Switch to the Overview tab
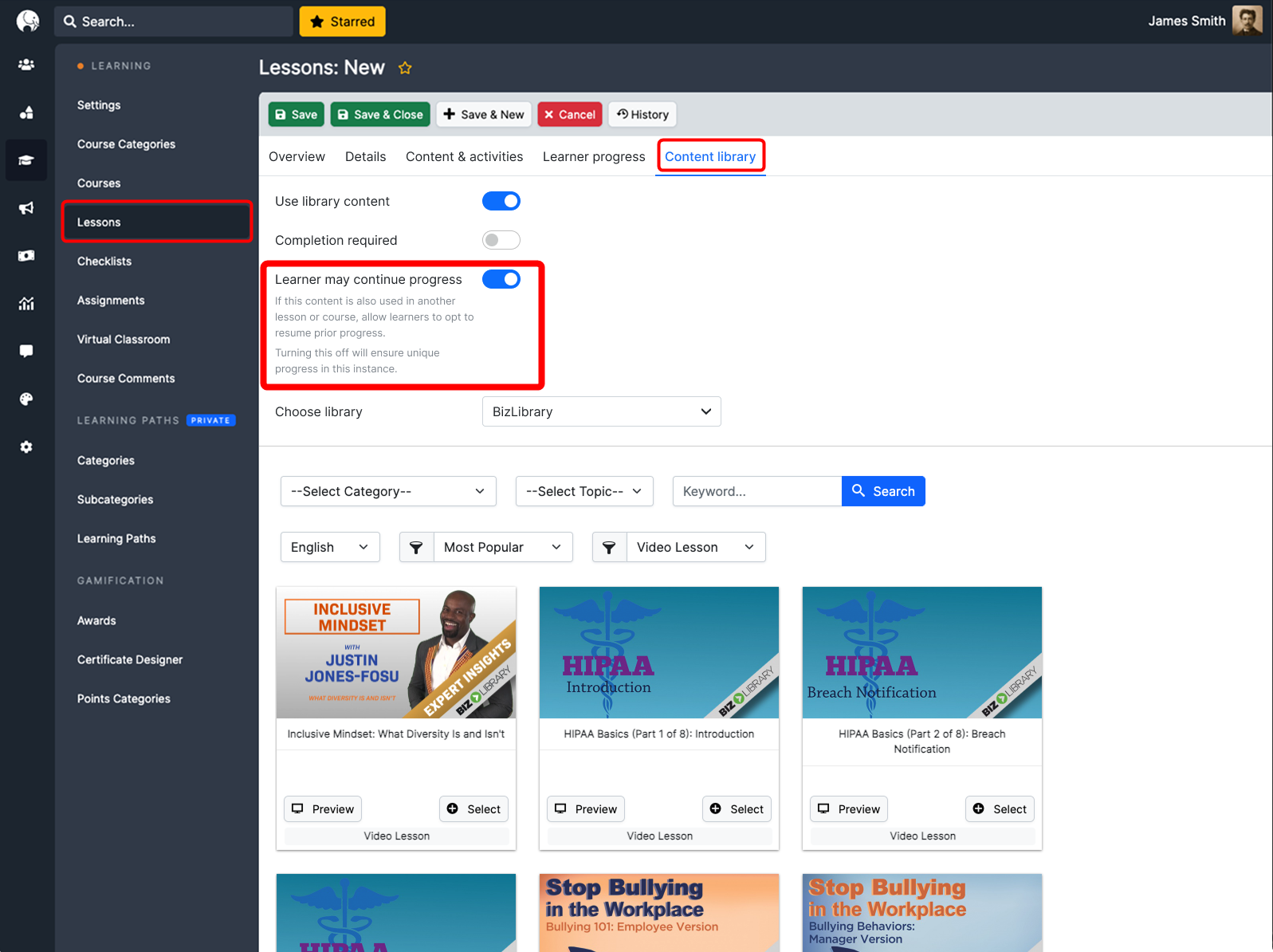Viewport: 1273px width, 952px height. pos(297,156)
